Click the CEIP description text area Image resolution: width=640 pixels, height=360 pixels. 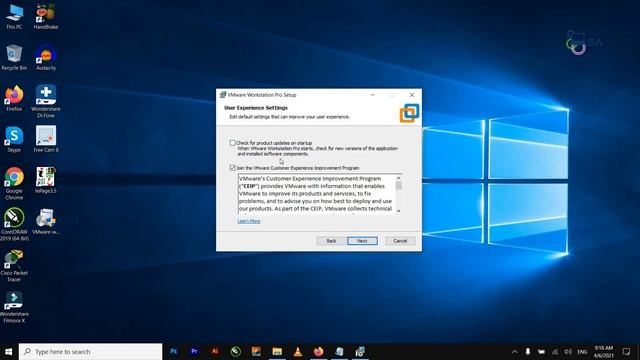[x=316, y=194]
